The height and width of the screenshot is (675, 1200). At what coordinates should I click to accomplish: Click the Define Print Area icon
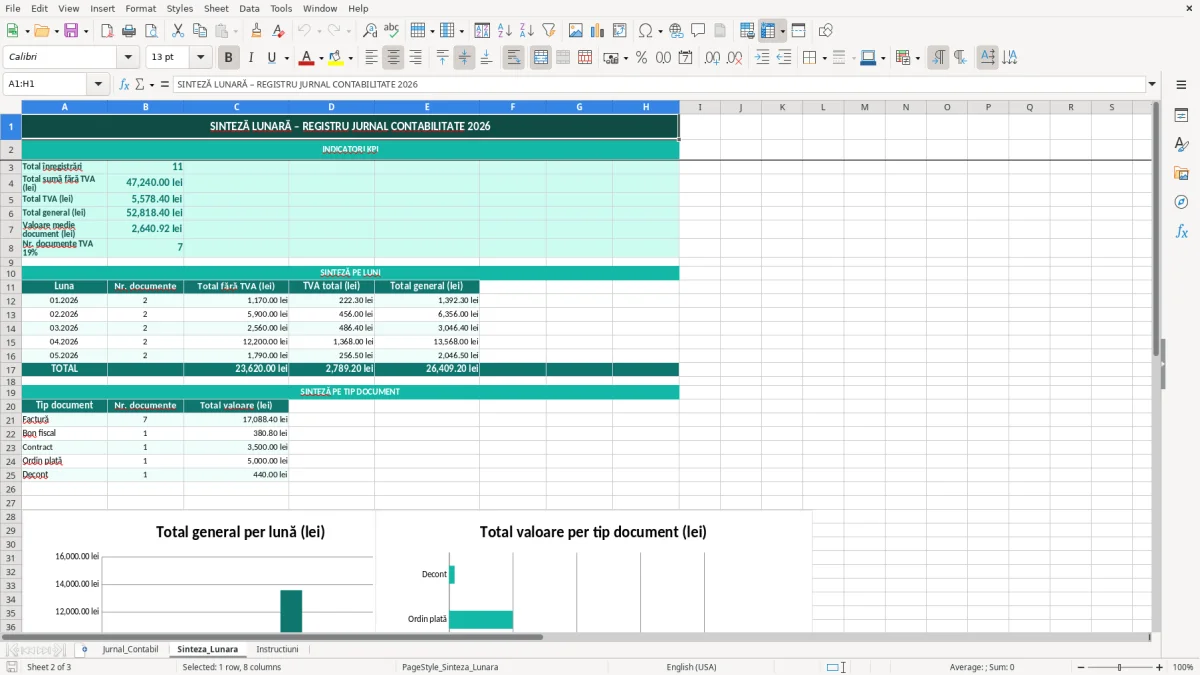click(x=747, y=31)
